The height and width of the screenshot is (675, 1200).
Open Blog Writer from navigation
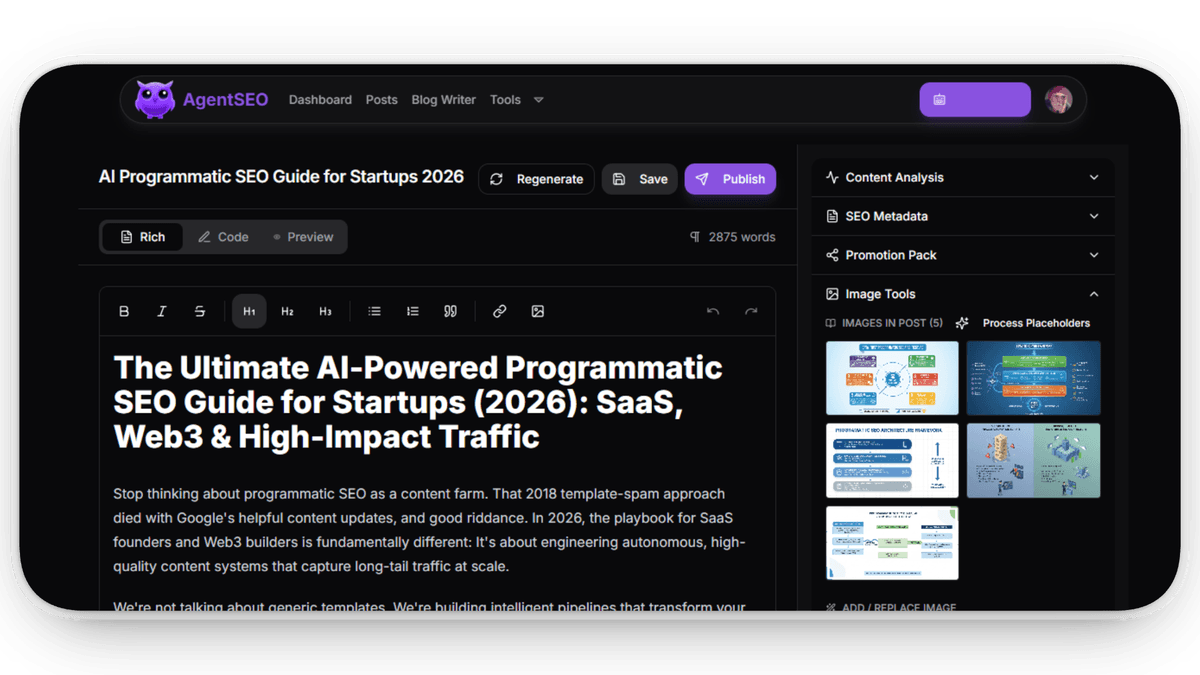[443, 100]
